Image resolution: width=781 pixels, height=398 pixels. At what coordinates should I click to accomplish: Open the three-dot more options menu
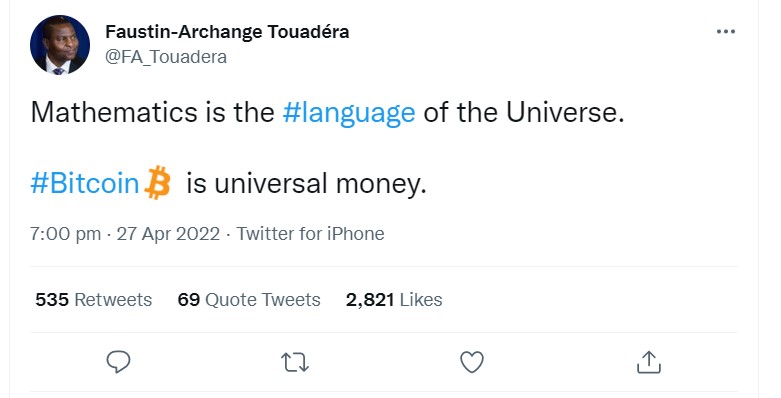point(726,32)
